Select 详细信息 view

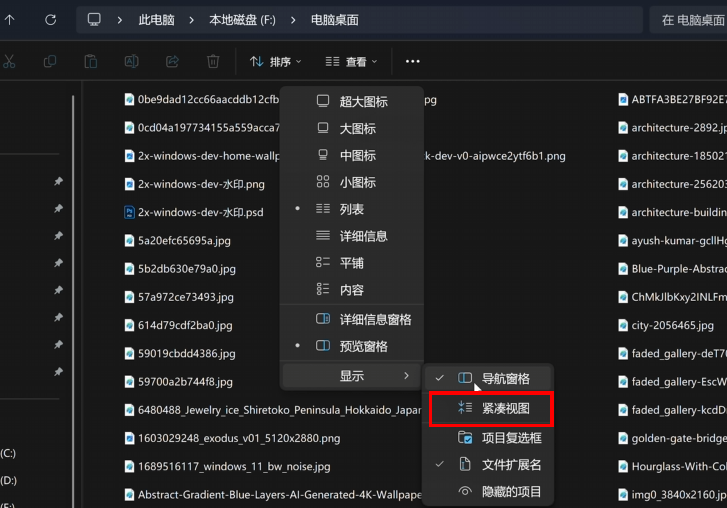[352, 236]
